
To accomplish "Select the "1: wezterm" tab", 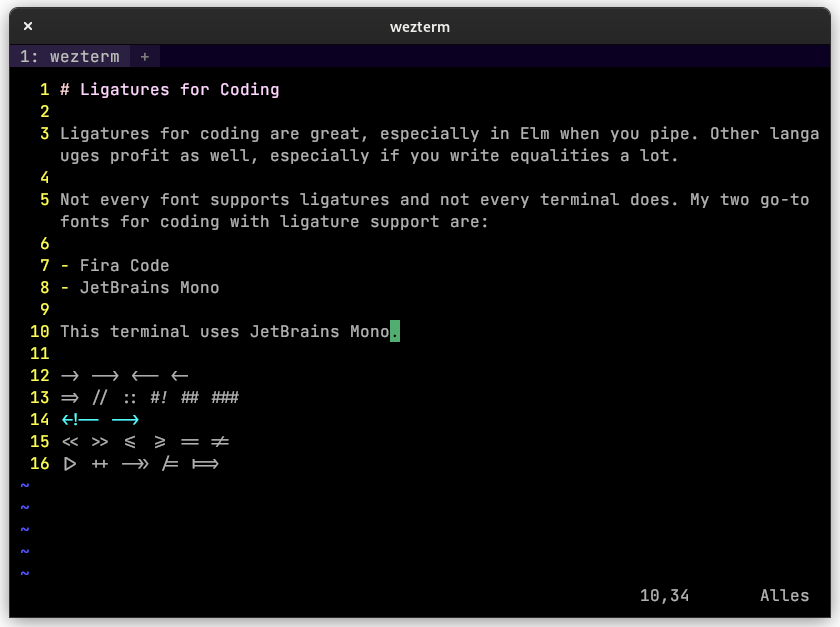I will (x=70, y=56).
